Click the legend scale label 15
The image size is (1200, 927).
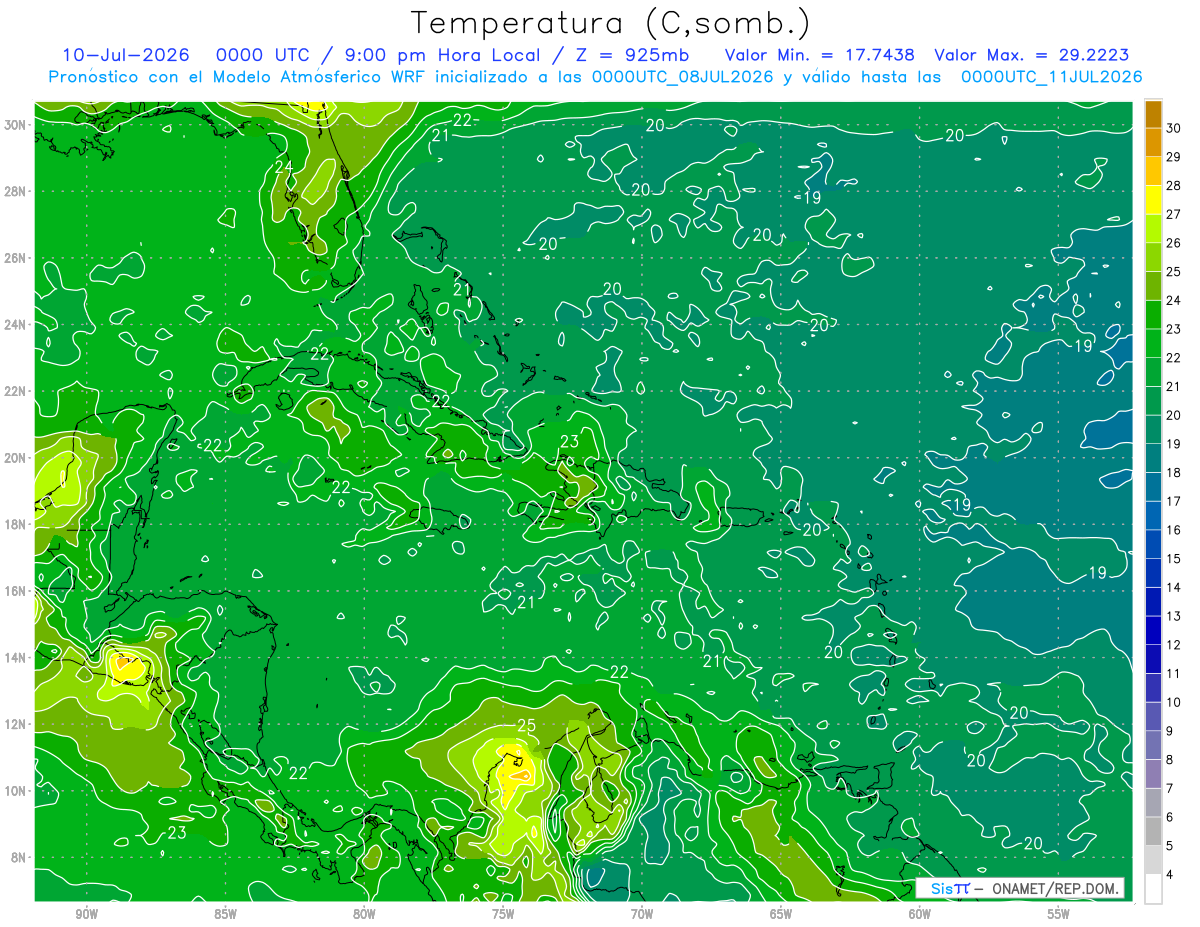(1174, 558)
